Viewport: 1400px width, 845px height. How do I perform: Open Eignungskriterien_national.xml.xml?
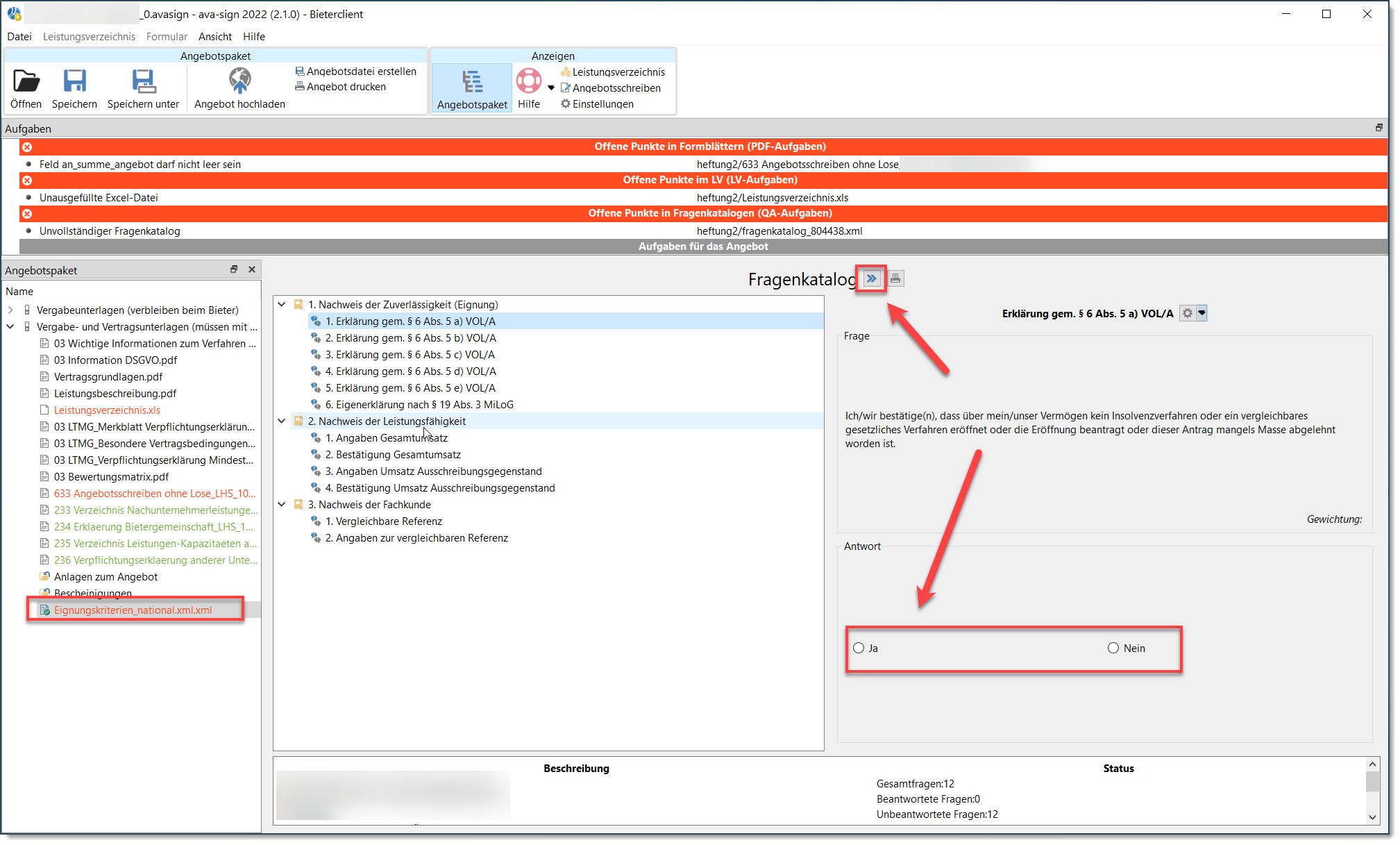[133, 610]
